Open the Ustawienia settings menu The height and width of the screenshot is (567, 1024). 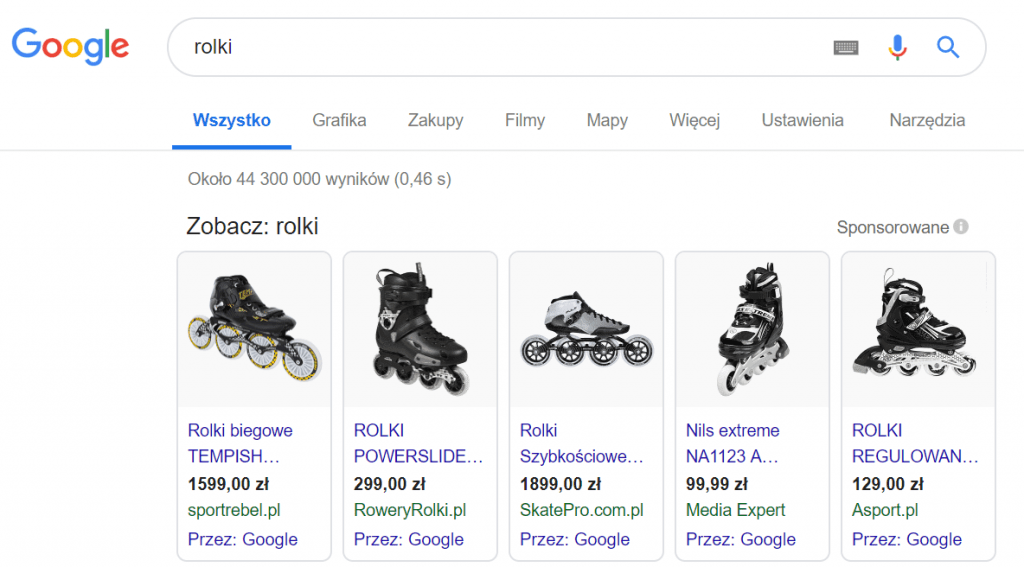[802, 120]
